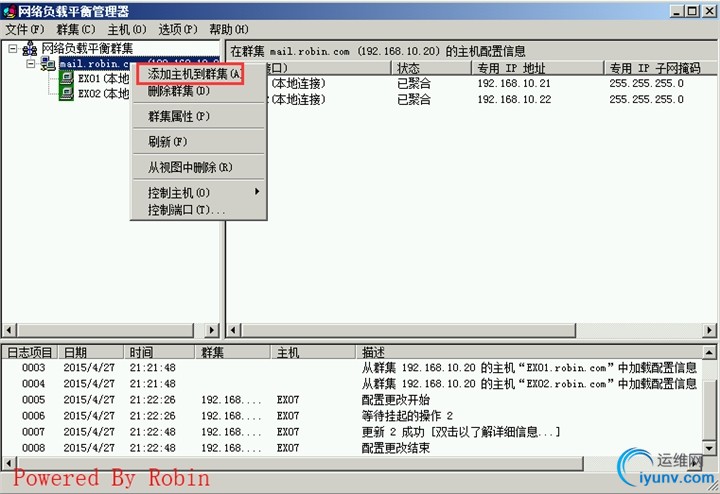The image size is (720, 494).
Task: Choose 从视图中删除 from context menu
Action: click(198, 168)
